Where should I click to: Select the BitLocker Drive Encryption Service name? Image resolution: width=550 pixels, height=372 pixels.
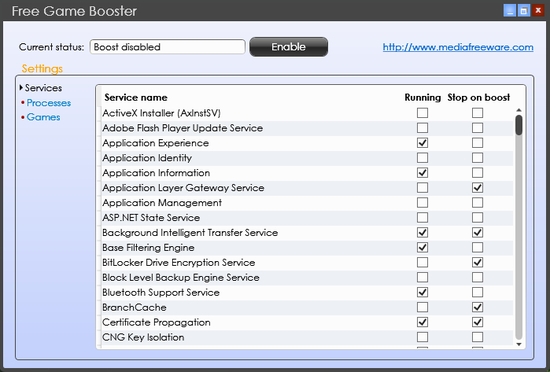[179, 263]
